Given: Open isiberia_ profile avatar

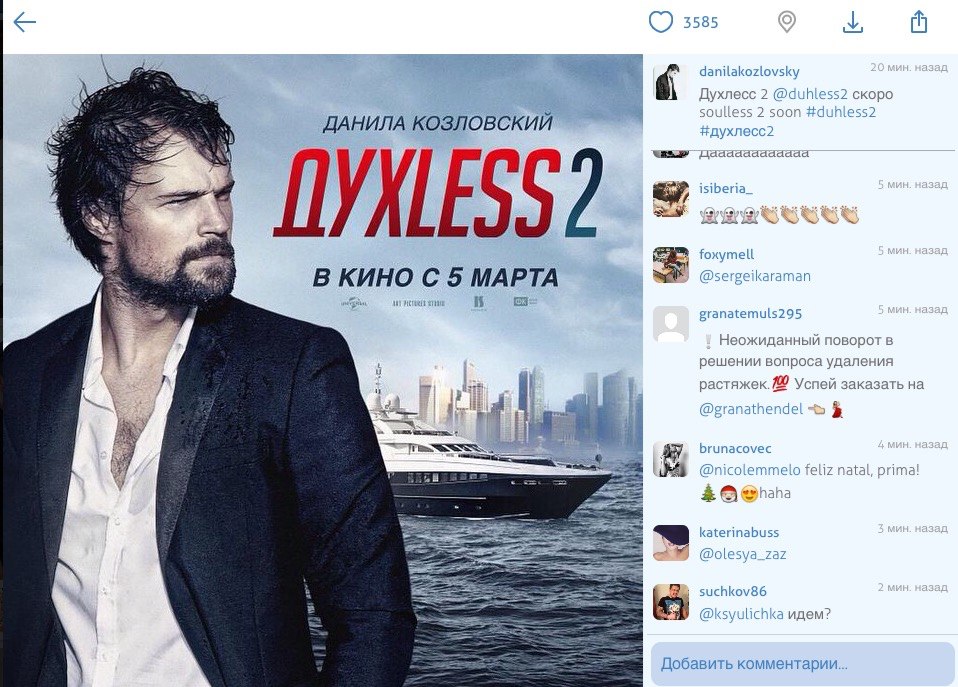Looking at the screenshot, I should point(671,199).
